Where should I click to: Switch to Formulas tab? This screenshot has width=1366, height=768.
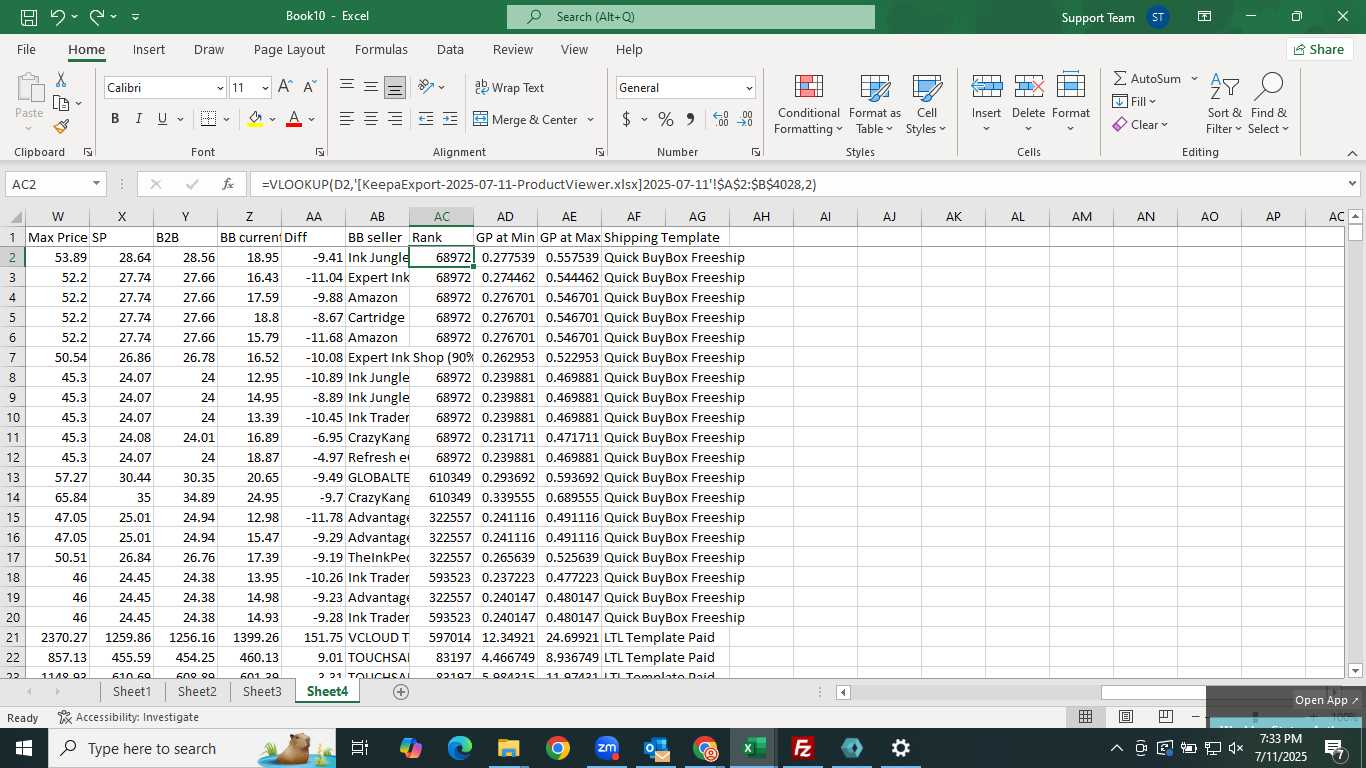tap(381, 49)
